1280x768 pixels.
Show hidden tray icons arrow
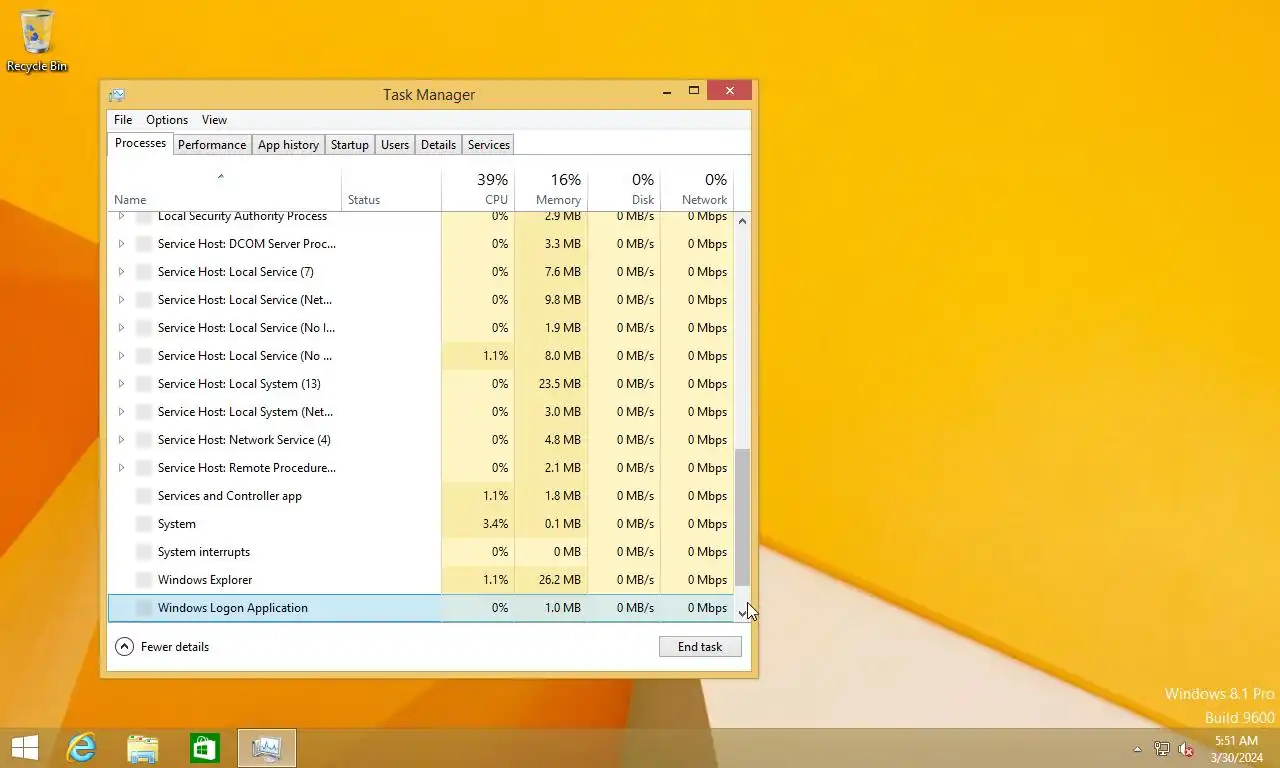click(1137, 749)
